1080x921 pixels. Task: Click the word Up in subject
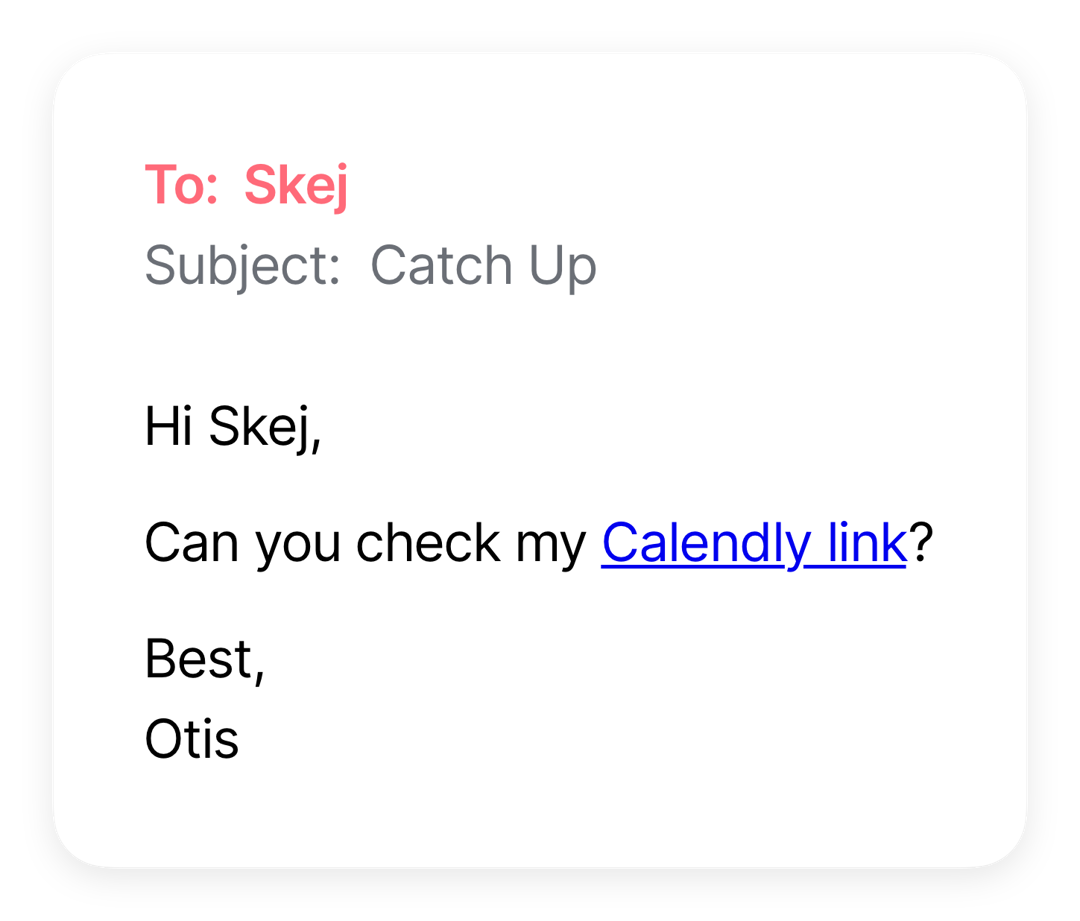563,268
